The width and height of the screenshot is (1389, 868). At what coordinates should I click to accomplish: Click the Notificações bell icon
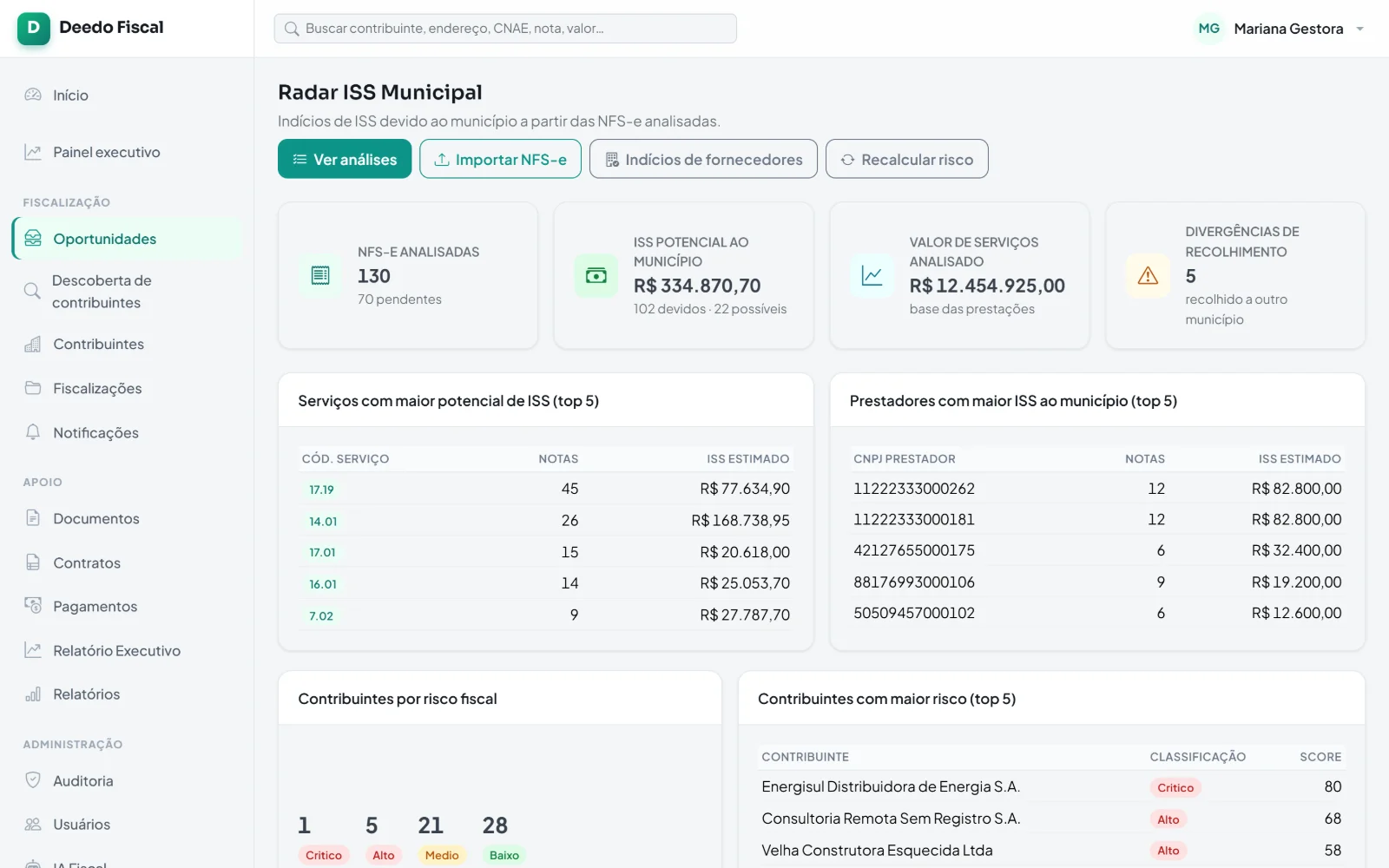(33, 432)
